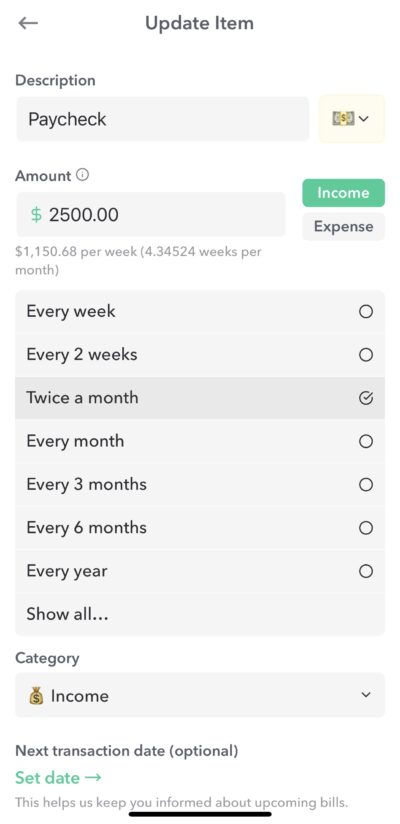The height and width of the screenshot is (824, 400).
Task: Tap the back arrow icon
Action: point(28,23)
